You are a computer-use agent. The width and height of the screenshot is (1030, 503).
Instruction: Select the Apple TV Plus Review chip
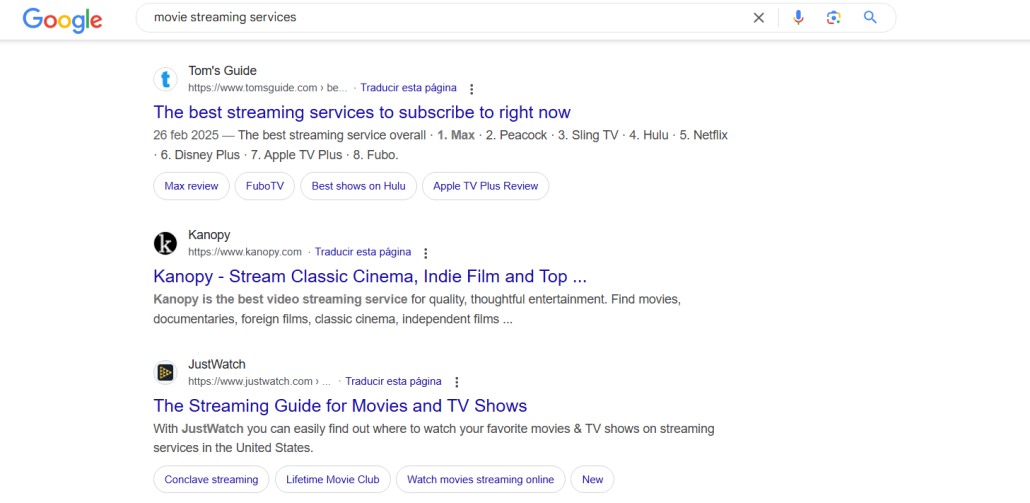coord(485,186)
